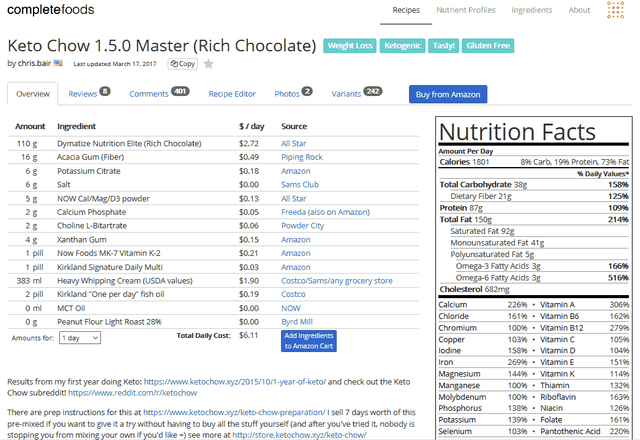Click the Dymatize Nutrition Elite ingredient name

tap(129, 144)
